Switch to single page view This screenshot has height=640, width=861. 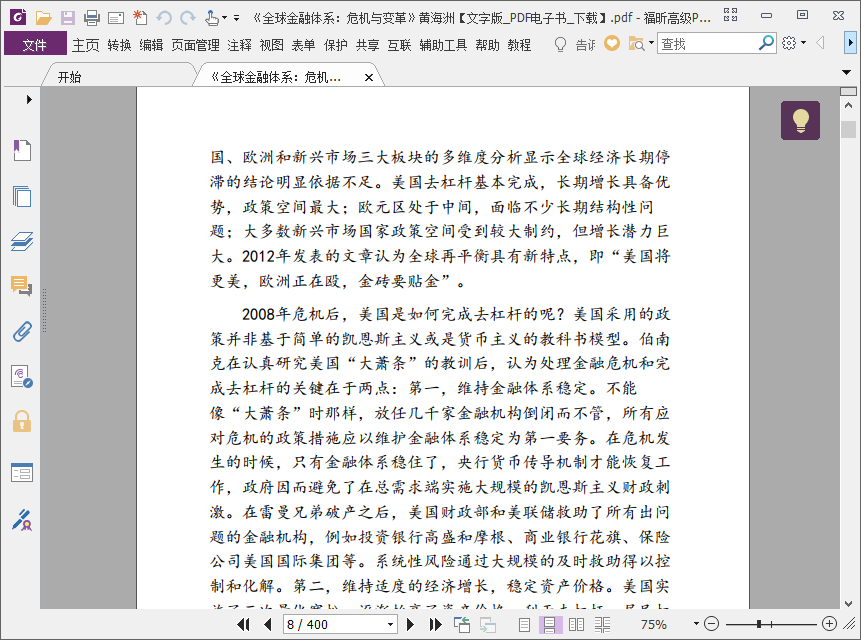click(524, 624)
